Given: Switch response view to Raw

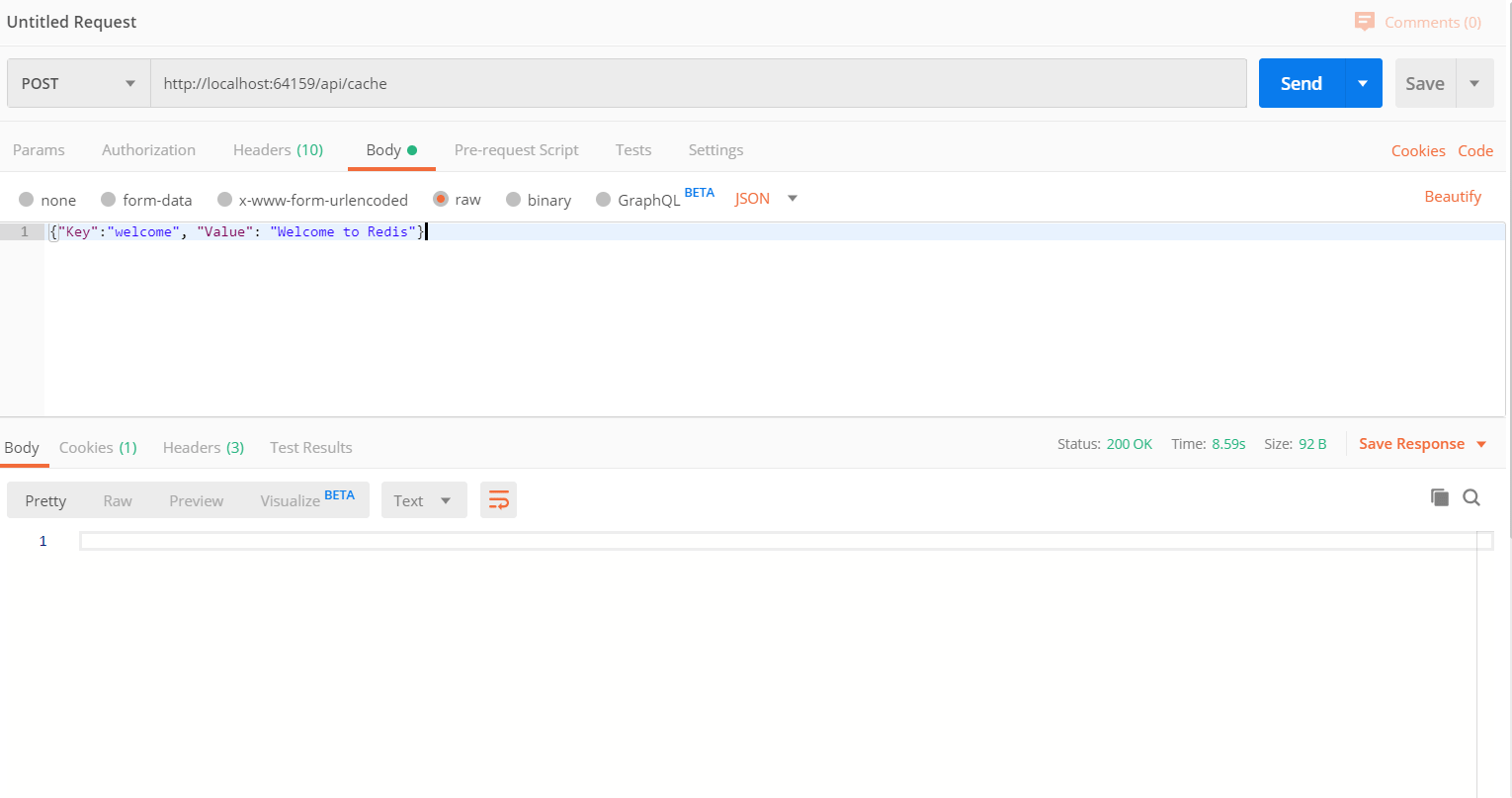Looking at the screenshot, I should click(118, 500).
